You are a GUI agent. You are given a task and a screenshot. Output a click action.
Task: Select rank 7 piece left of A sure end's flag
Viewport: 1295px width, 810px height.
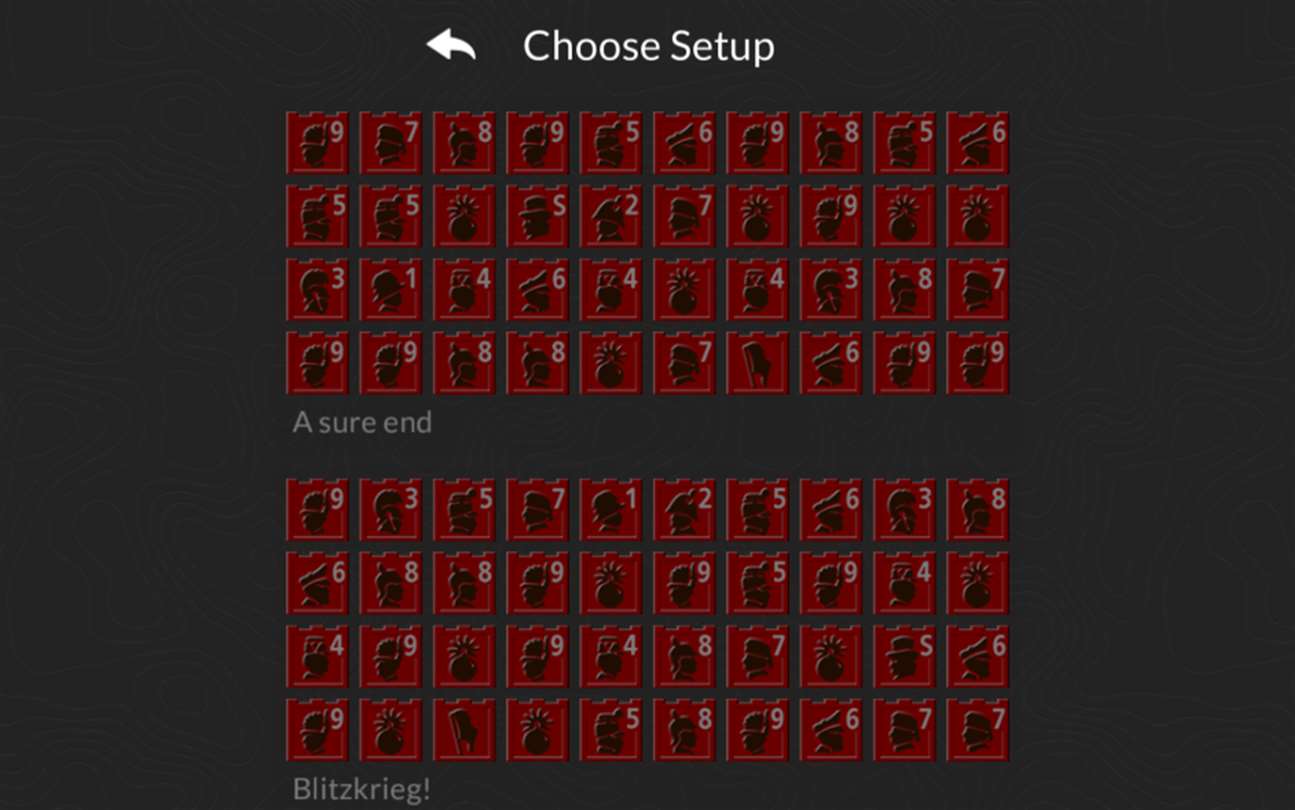click(x=685, y=363)
